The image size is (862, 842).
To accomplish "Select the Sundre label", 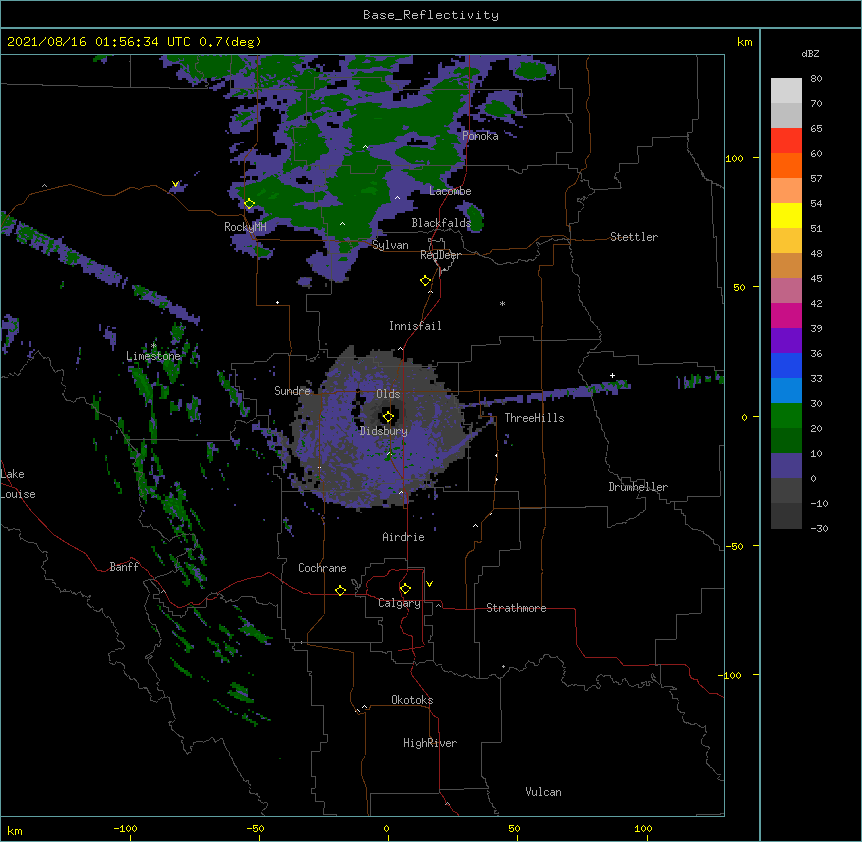I will (292, 391).
